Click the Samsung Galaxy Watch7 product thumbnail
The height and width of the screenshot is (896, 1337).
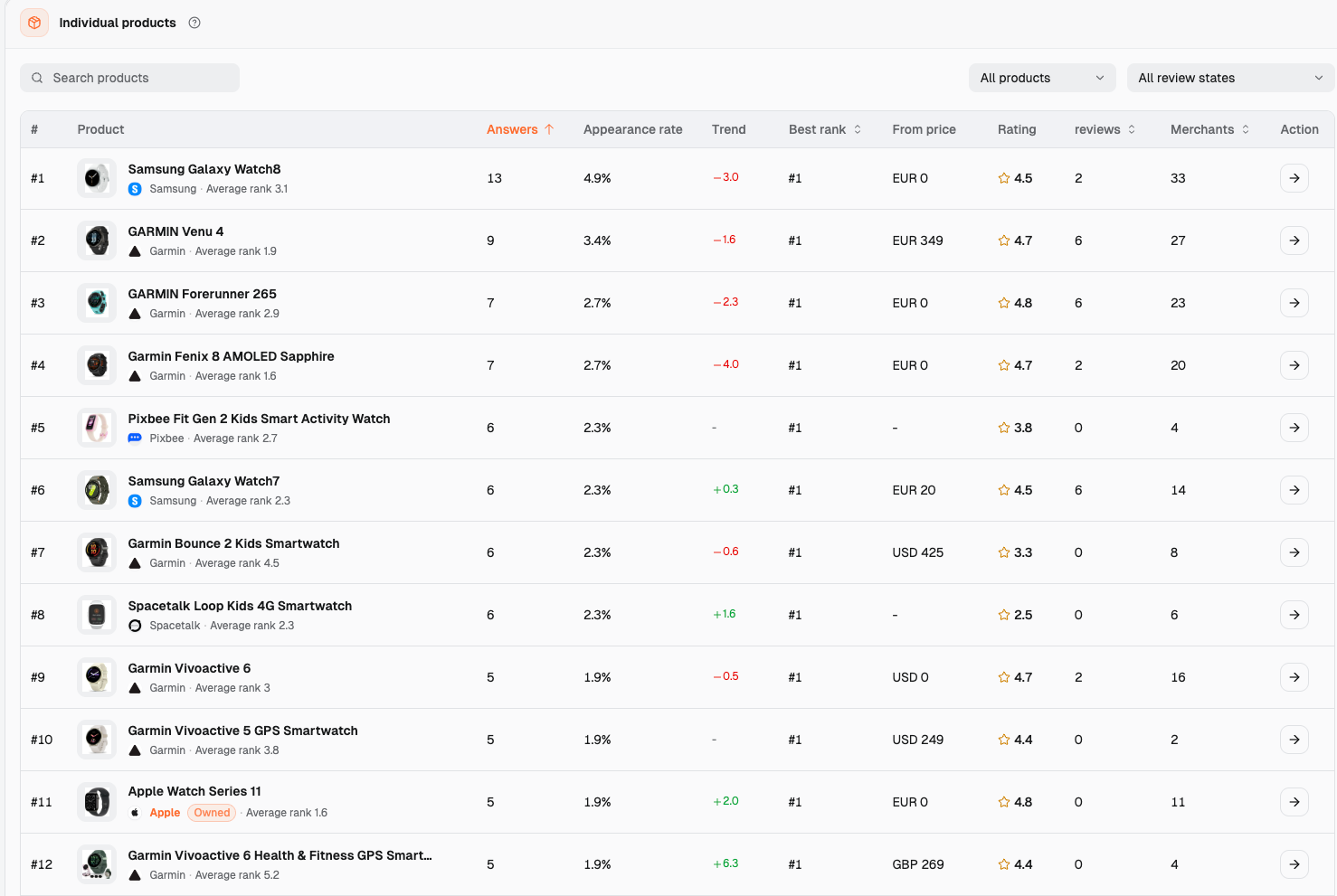(x=97, y=490)
